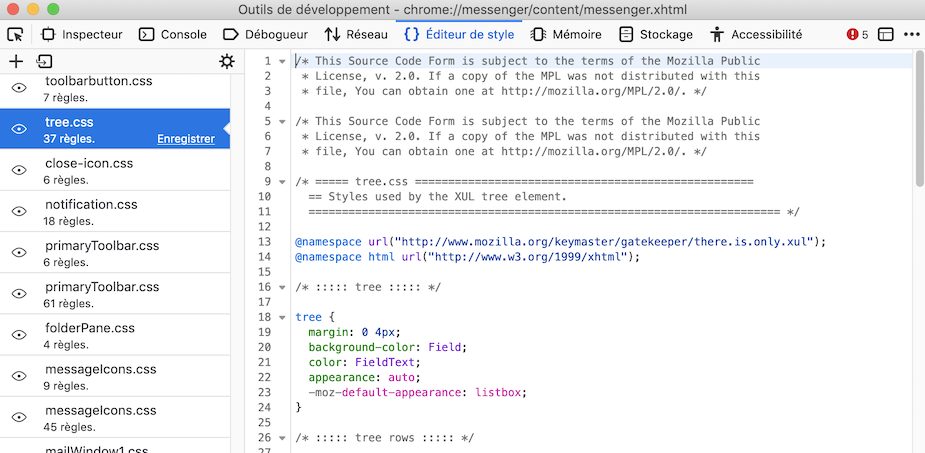Viewport: 925px width, 453px height.
Task: Click the Stockage panel icon
Action: coord(626,35)
